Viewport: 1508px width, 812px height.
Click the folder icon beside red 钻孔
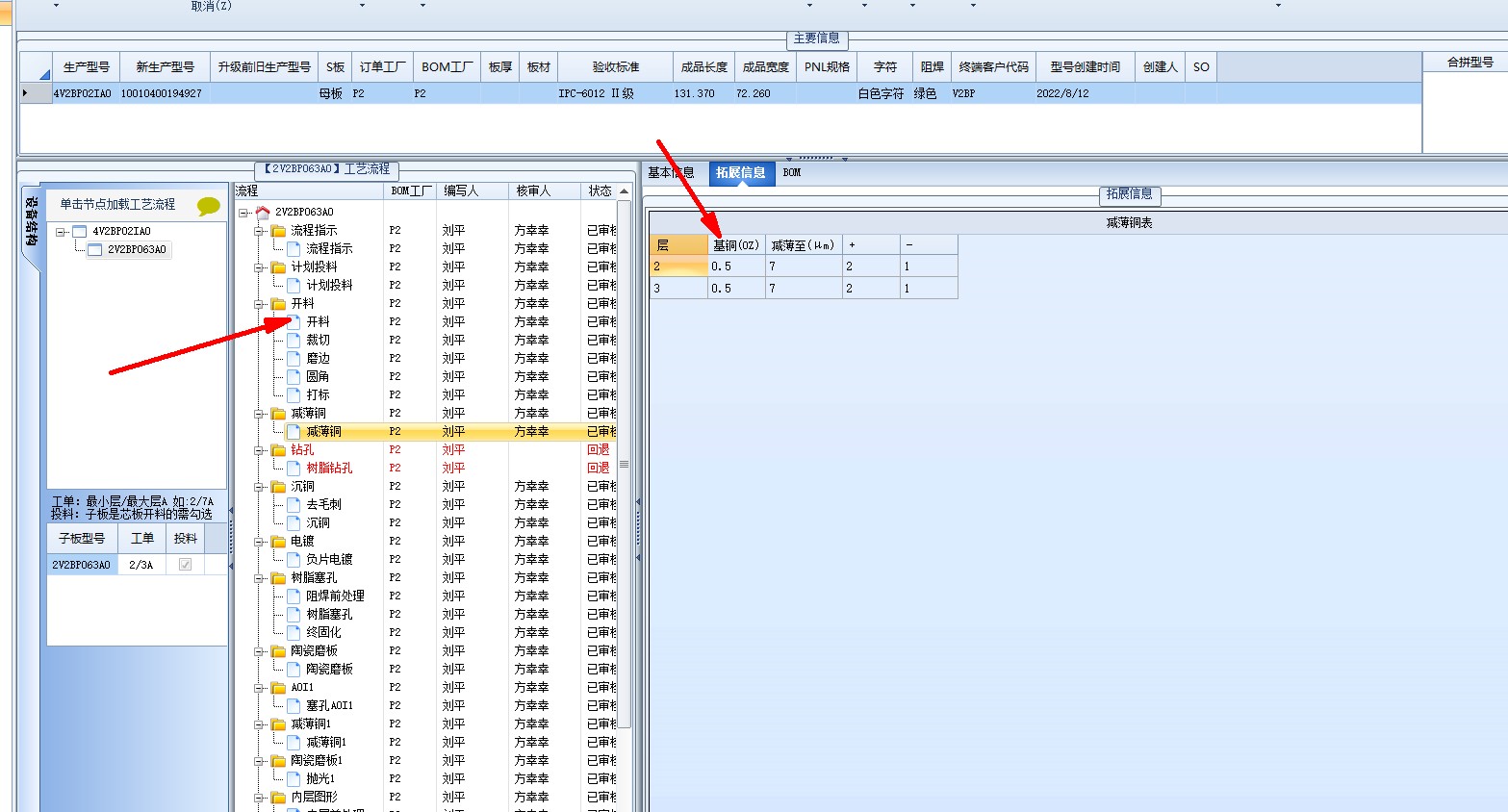pyautogui.click(x=278, y=449)
